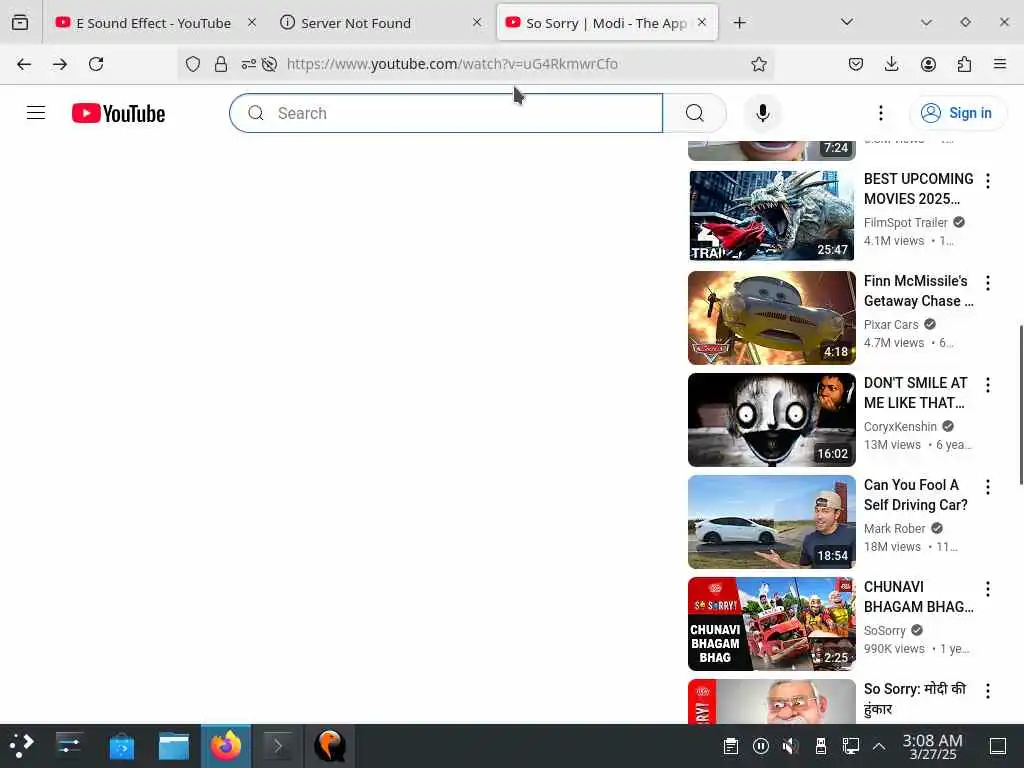Viewport: 1024px width, 768px height.
Task: Open DON'T SMILE AT ME thumbnail
Action: [x=771, y=419]
